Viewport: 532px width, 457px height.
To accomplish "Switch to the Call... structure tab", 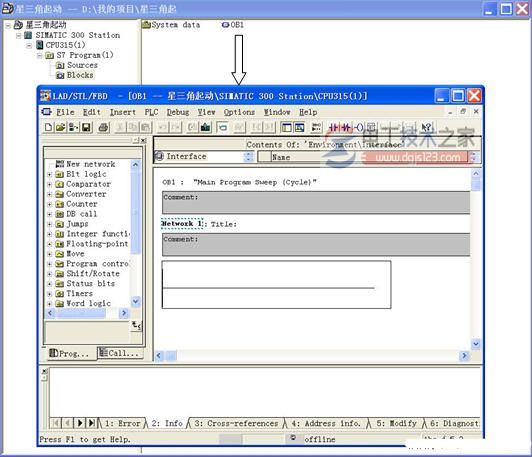I will pos(120,353).
